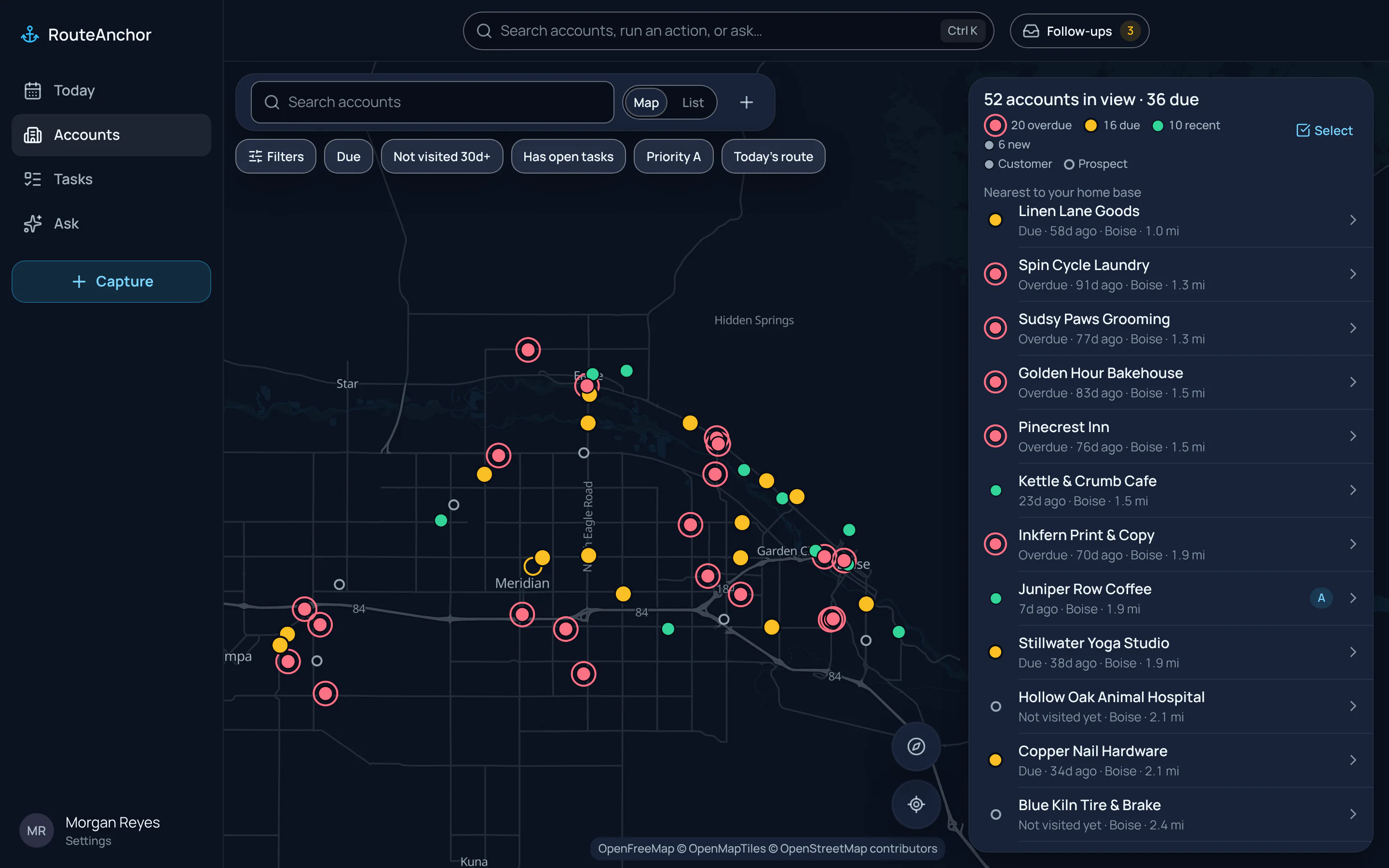
Task: Click the locate-me crosshair map button
Action: click(916, 804)
